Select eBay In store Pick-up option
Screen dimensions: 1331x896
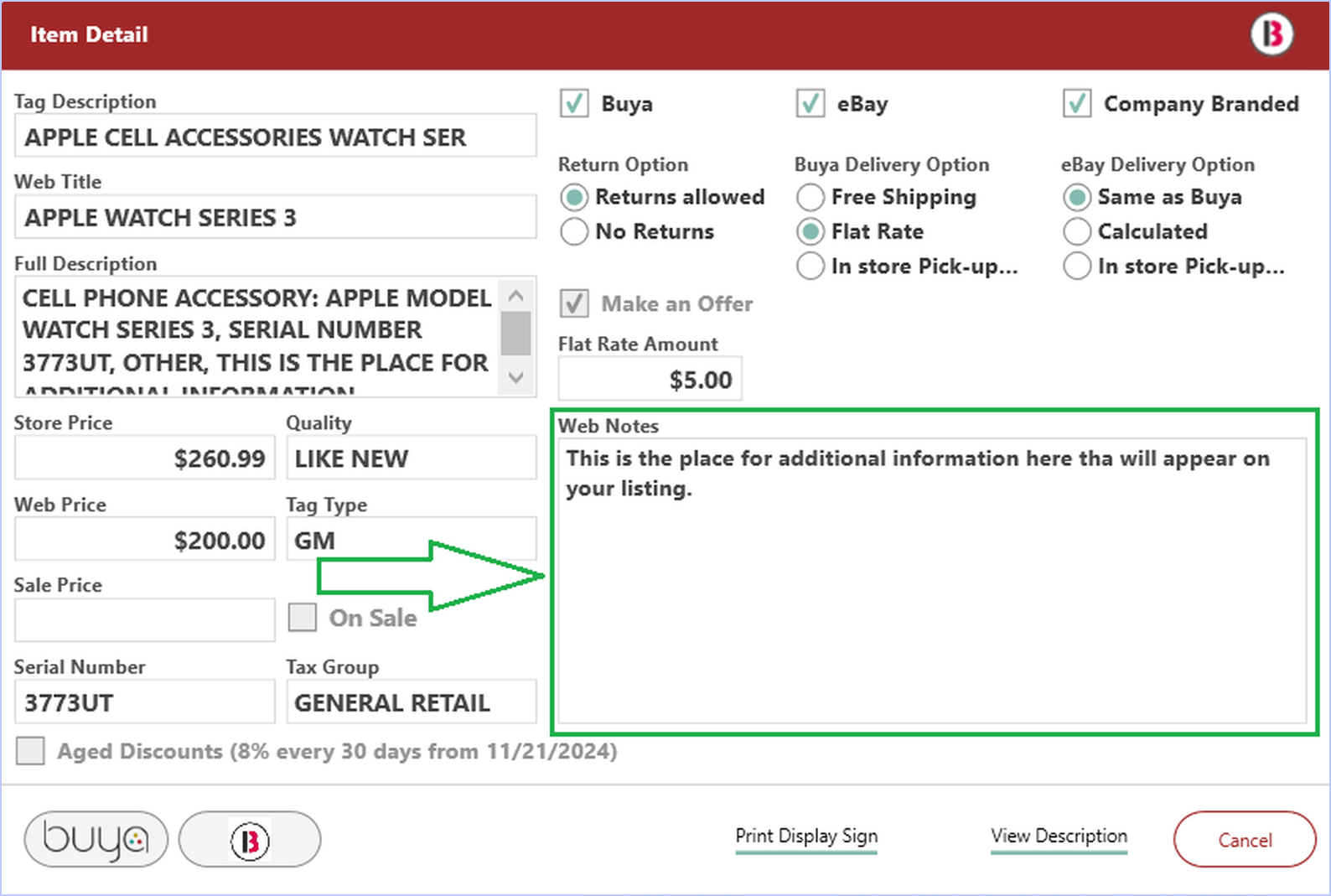point(1077,267)
